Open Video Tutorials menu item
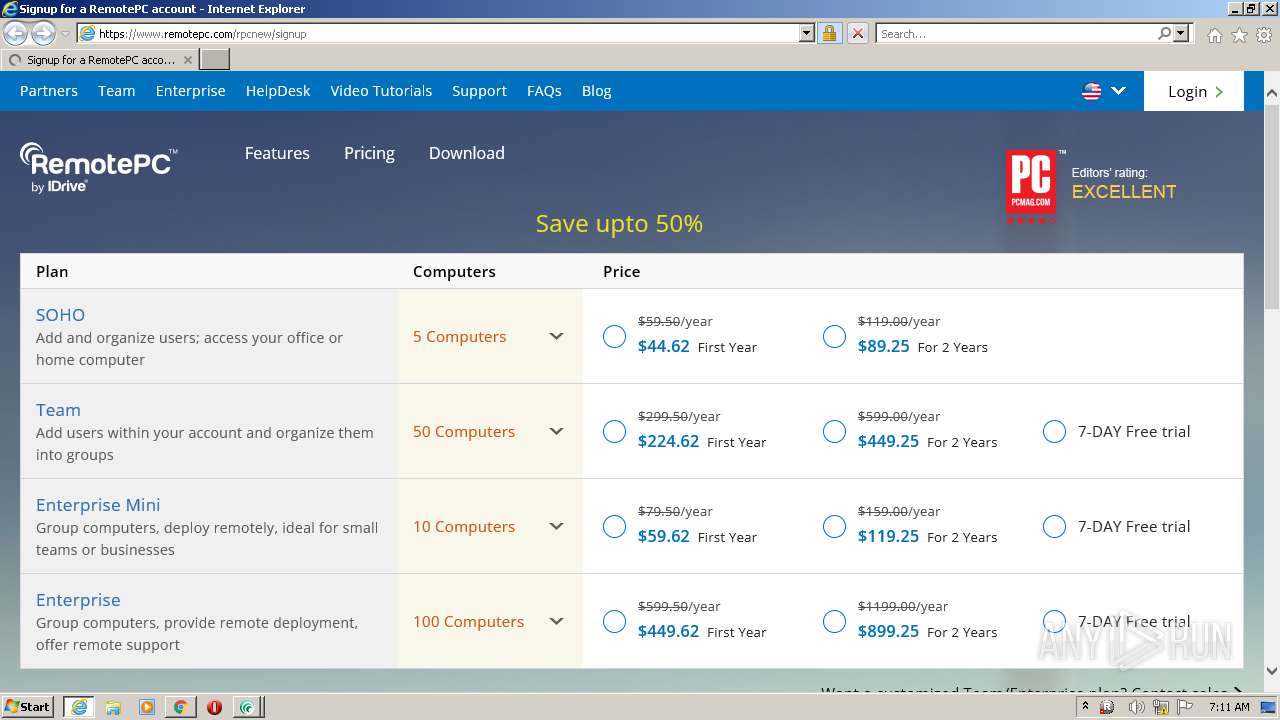 pos(381,91)
